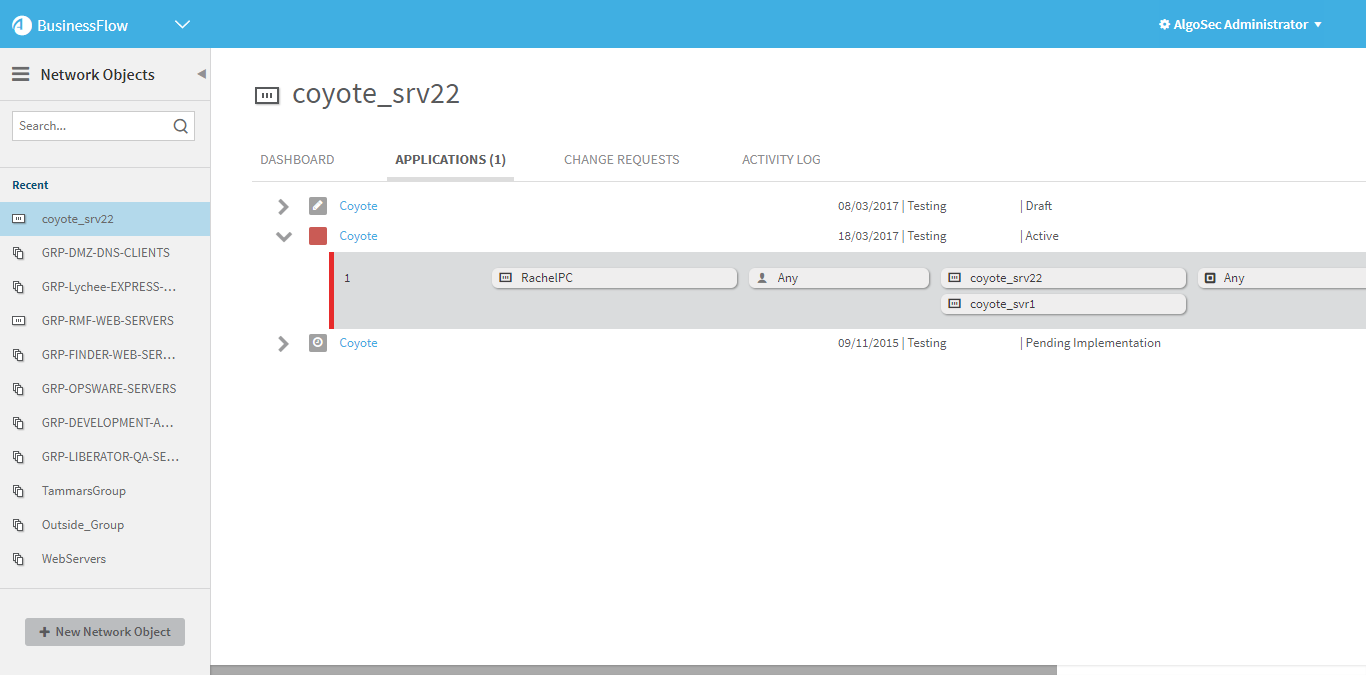Click the search magnifier icon in sidebar
The width and height of the screenshot is (1366, 675).
pyautogui.click(x=180, y=126)
